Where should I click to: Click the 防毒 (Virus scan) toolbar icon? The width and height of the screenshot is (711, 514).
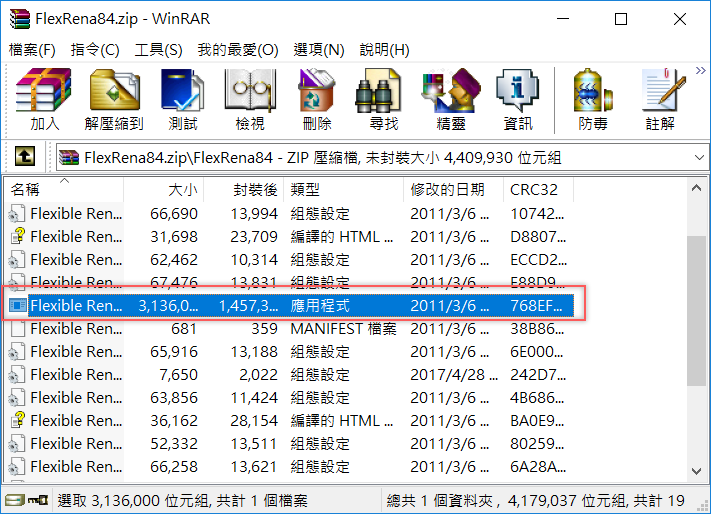(593, 99)
